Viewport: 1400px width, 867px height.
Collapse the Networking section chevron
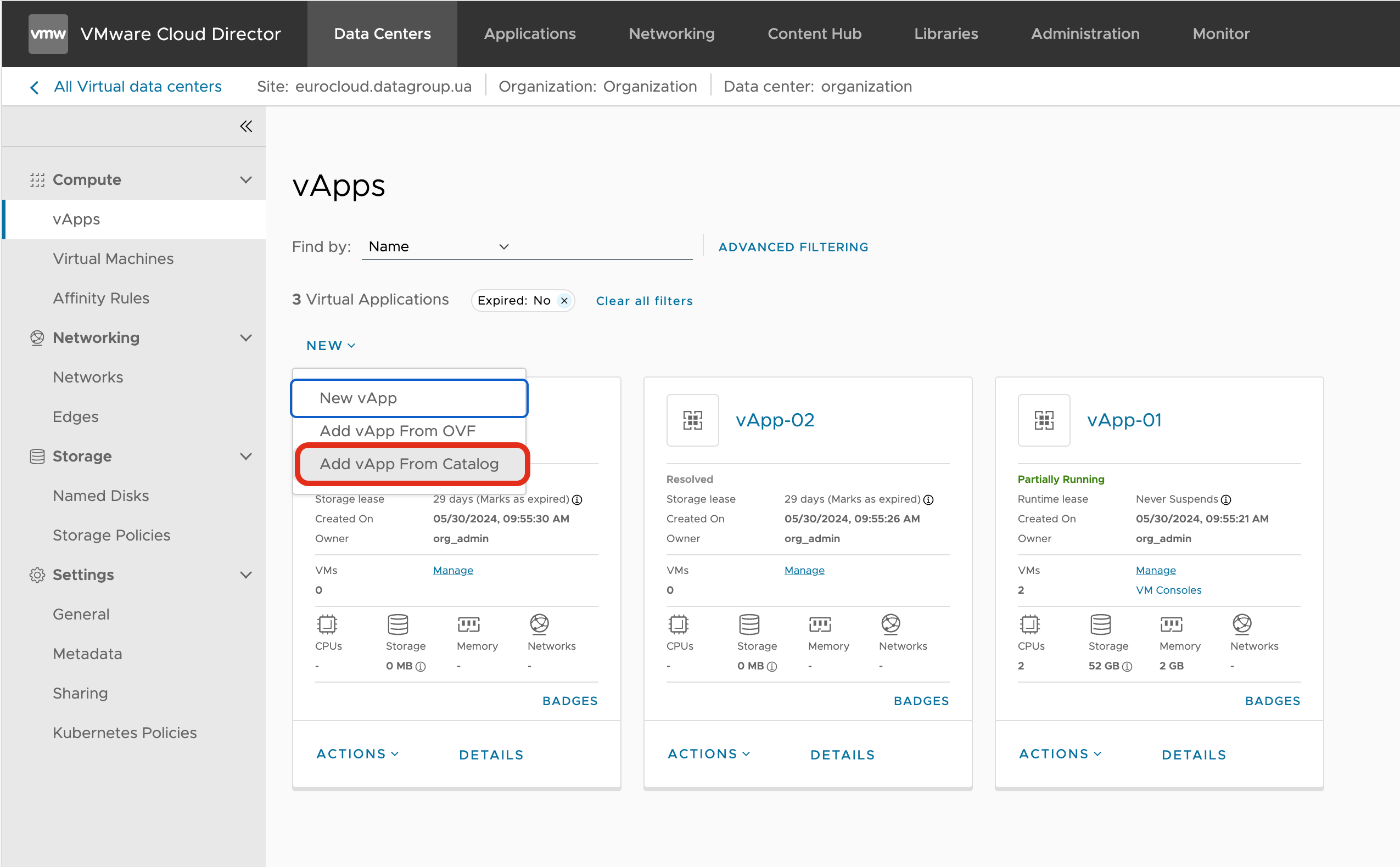pyautogui.click(x=246, y=337)
